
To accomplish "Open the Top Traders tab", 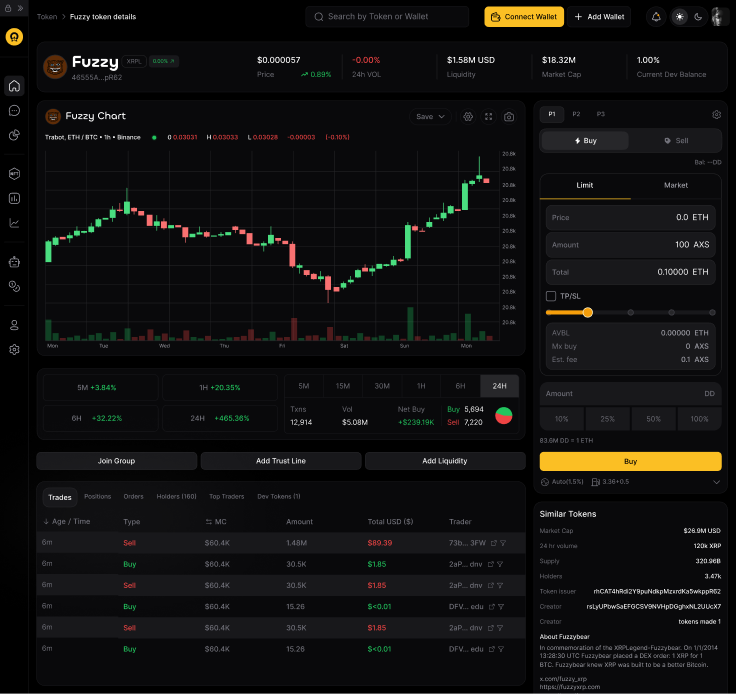I will [x=227, y=496].
